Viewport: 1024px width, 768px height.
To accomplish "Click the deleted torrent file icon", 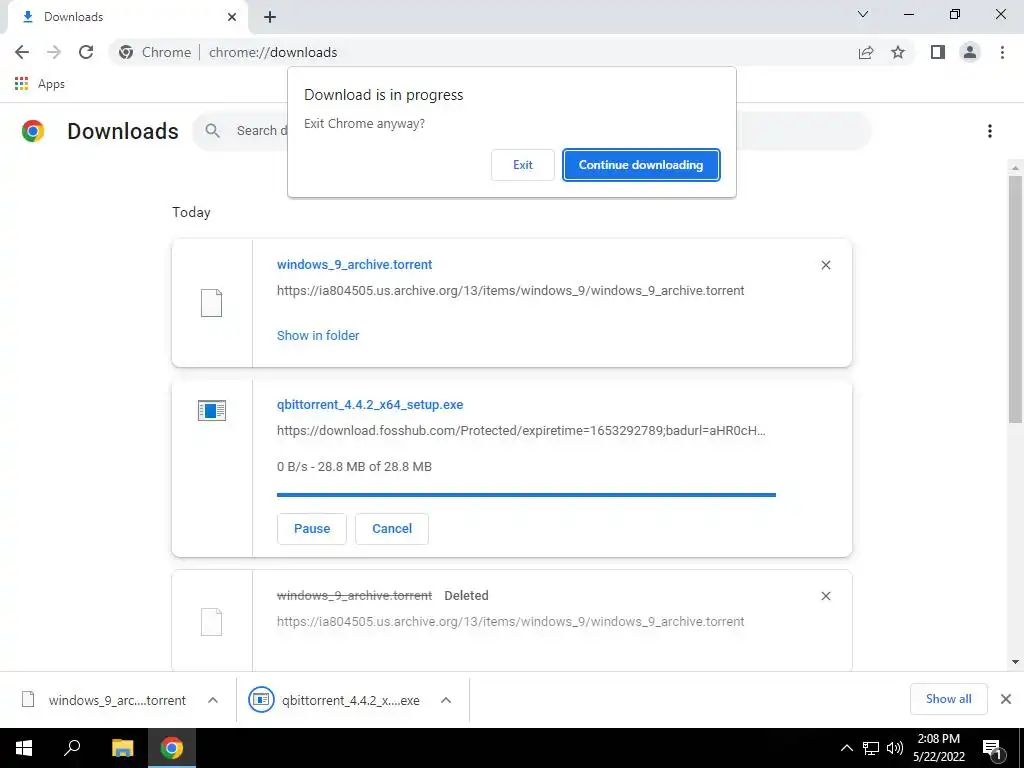I will click(x=212, y=622).
